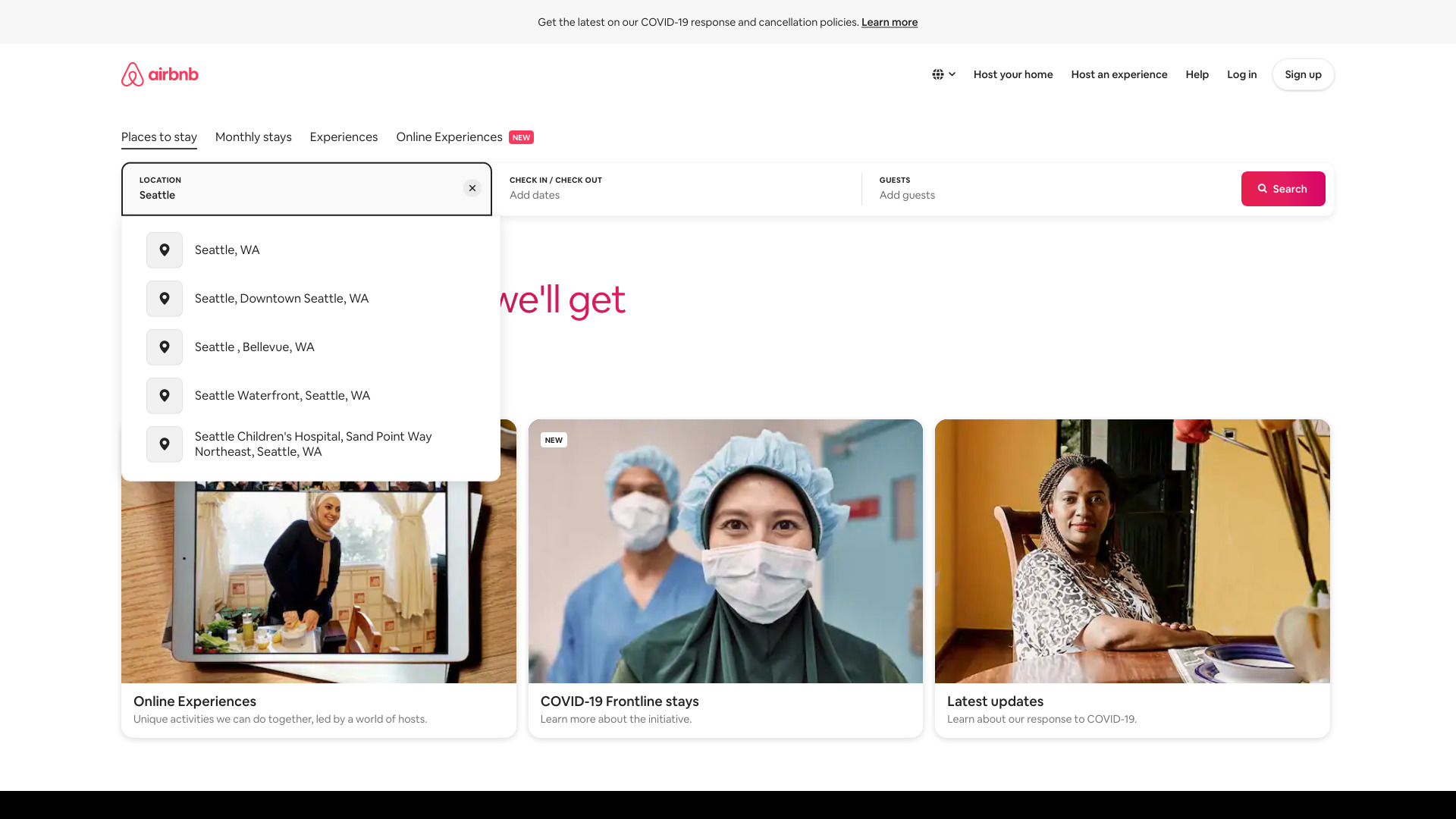The height and width of the screenshot is (819, 1456).
Task: Click the Airbnb logo icon
Action: coord(133,74)
